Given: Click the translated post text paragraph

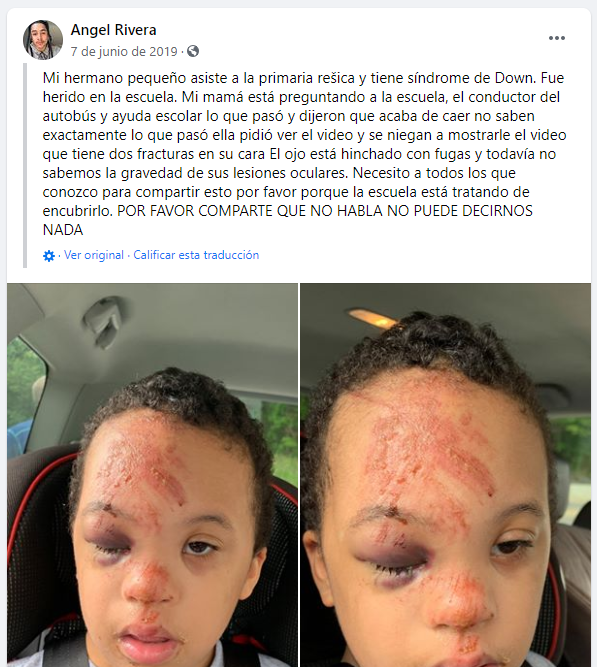Looking at the screenshot, I should (x=304, y=154).
